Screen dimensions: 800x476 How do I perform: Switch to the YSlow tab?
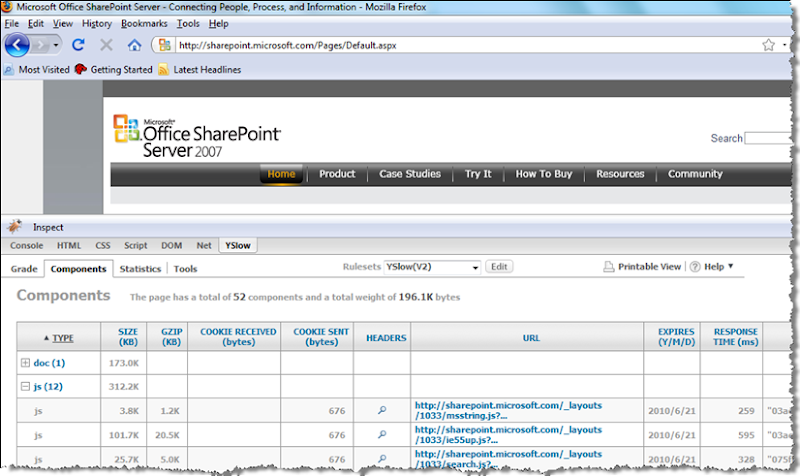(238, 245)
